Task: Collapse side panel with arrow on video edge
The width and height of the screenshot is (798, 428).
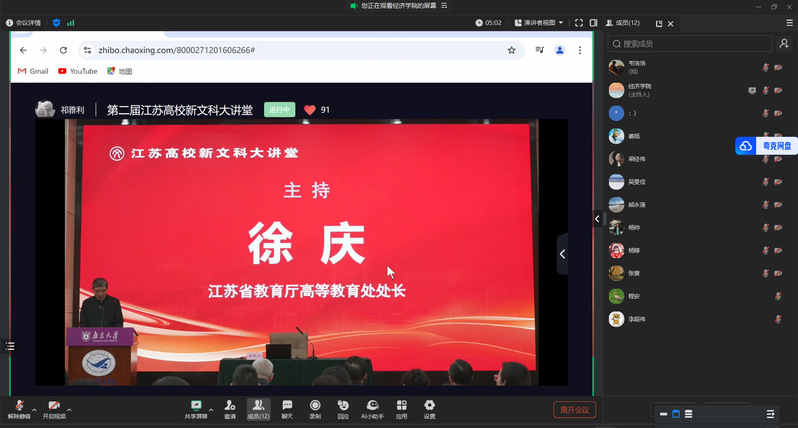Action: 598,218
